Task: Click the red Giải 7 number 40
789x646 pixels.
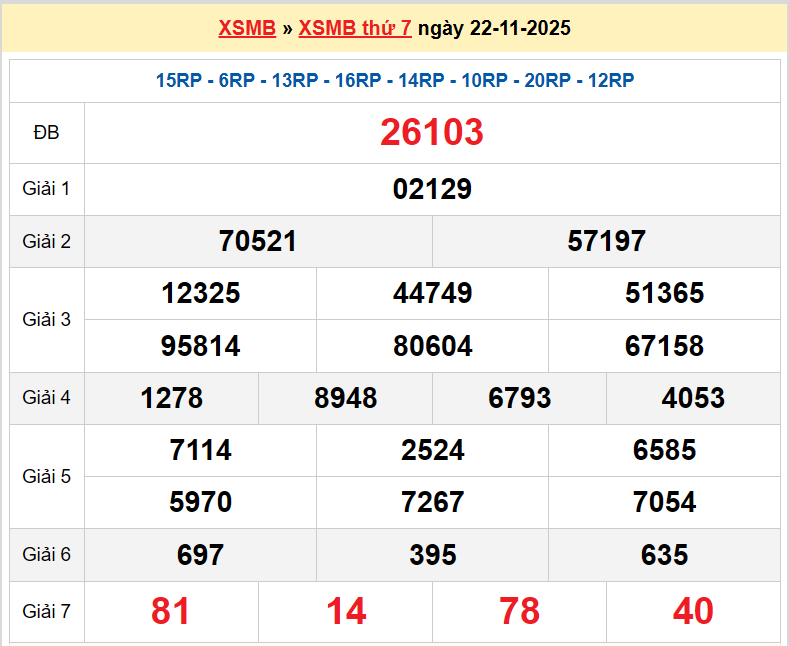Action: (x=693, y=611)
